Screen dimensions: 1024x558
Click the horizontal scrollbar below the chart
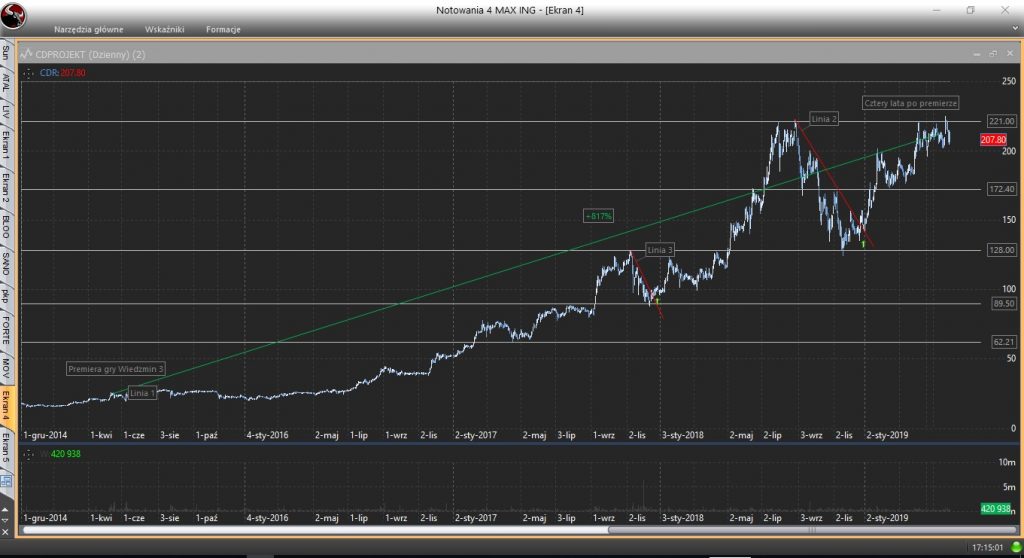click(x=500, y=528)
